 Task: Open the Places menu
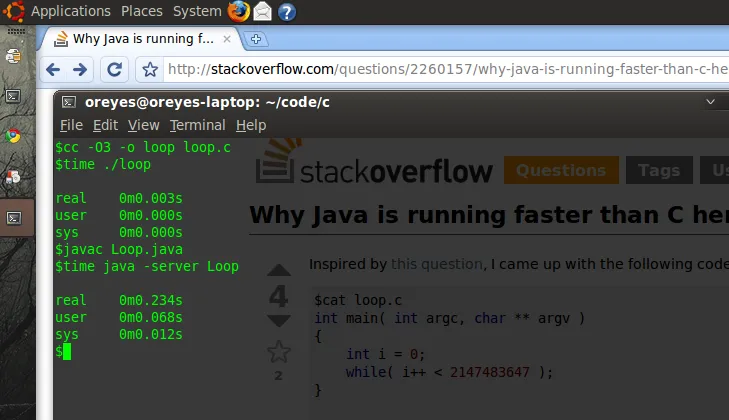click(x=142, y=11)
